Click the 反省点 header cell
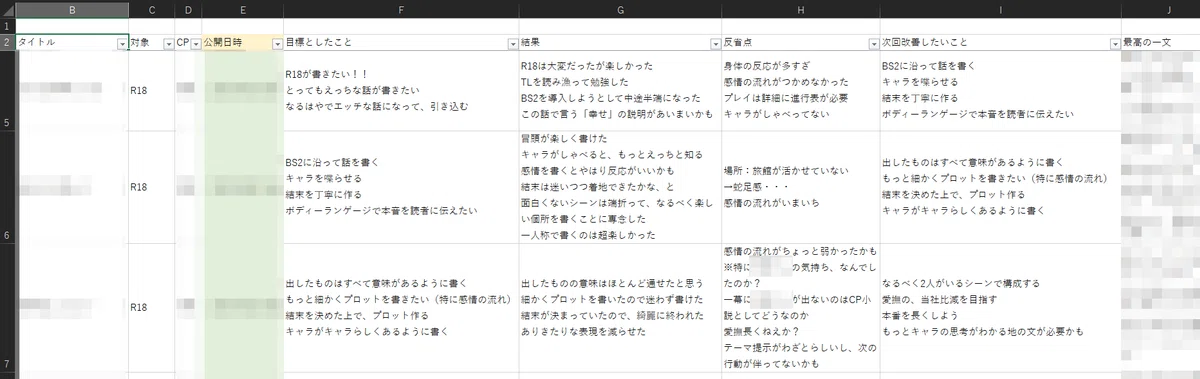1200x379 pixels. (x=800, y=43)
